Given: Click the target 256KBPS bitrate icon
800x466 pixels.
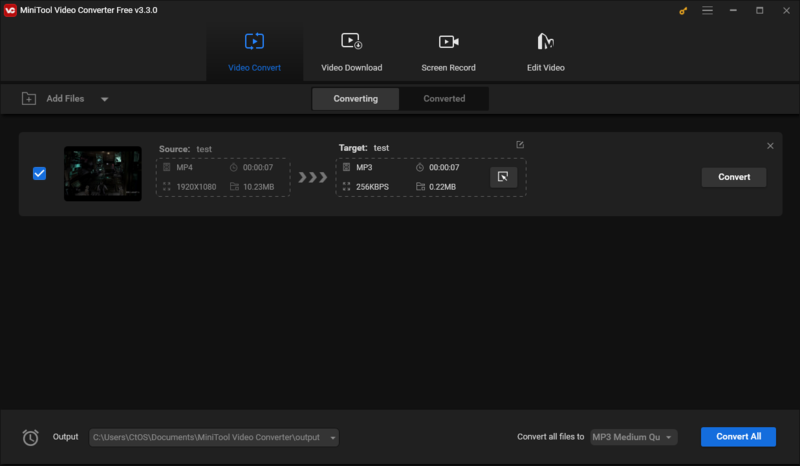Looking at the screenshot, I should click(346, 187).
